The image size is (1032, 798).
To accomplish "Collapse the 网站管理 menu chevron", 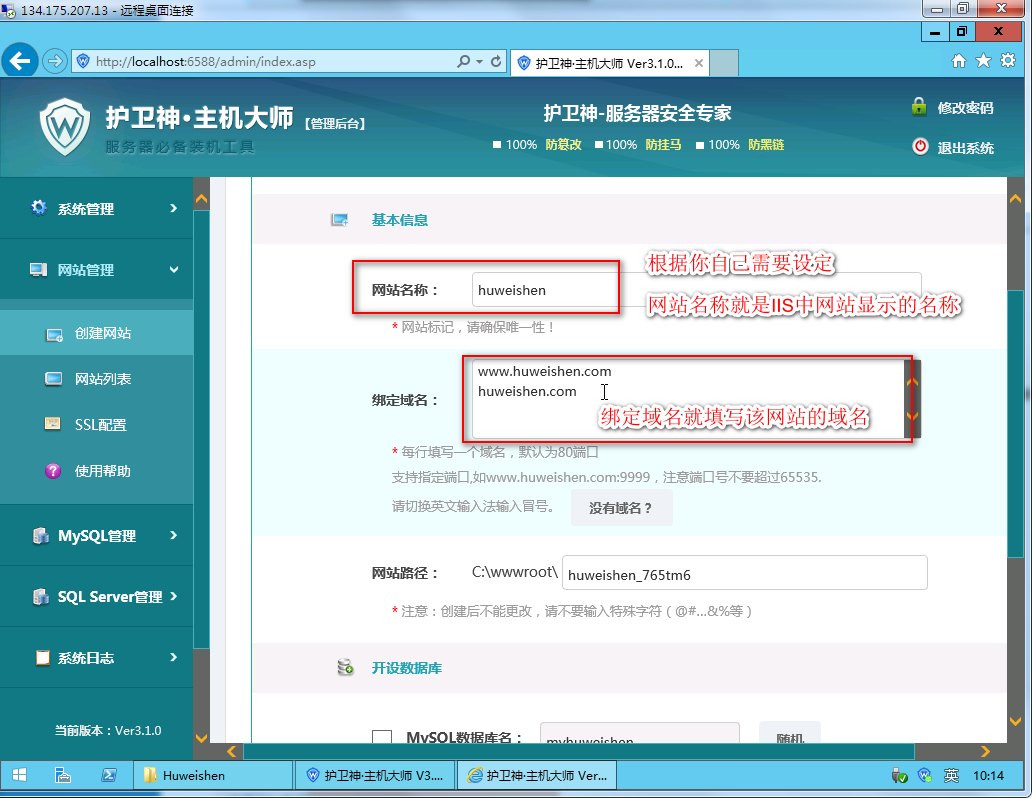I will [174, 269].
